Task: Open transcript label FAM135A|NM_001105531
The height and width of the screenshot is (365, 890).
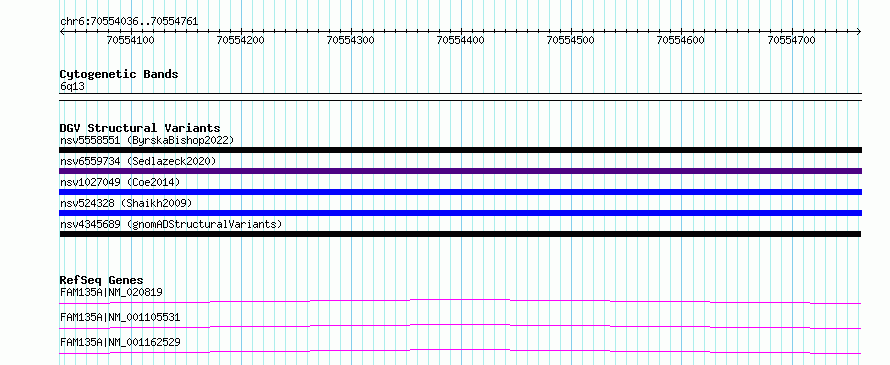Action: click(120, 317)
